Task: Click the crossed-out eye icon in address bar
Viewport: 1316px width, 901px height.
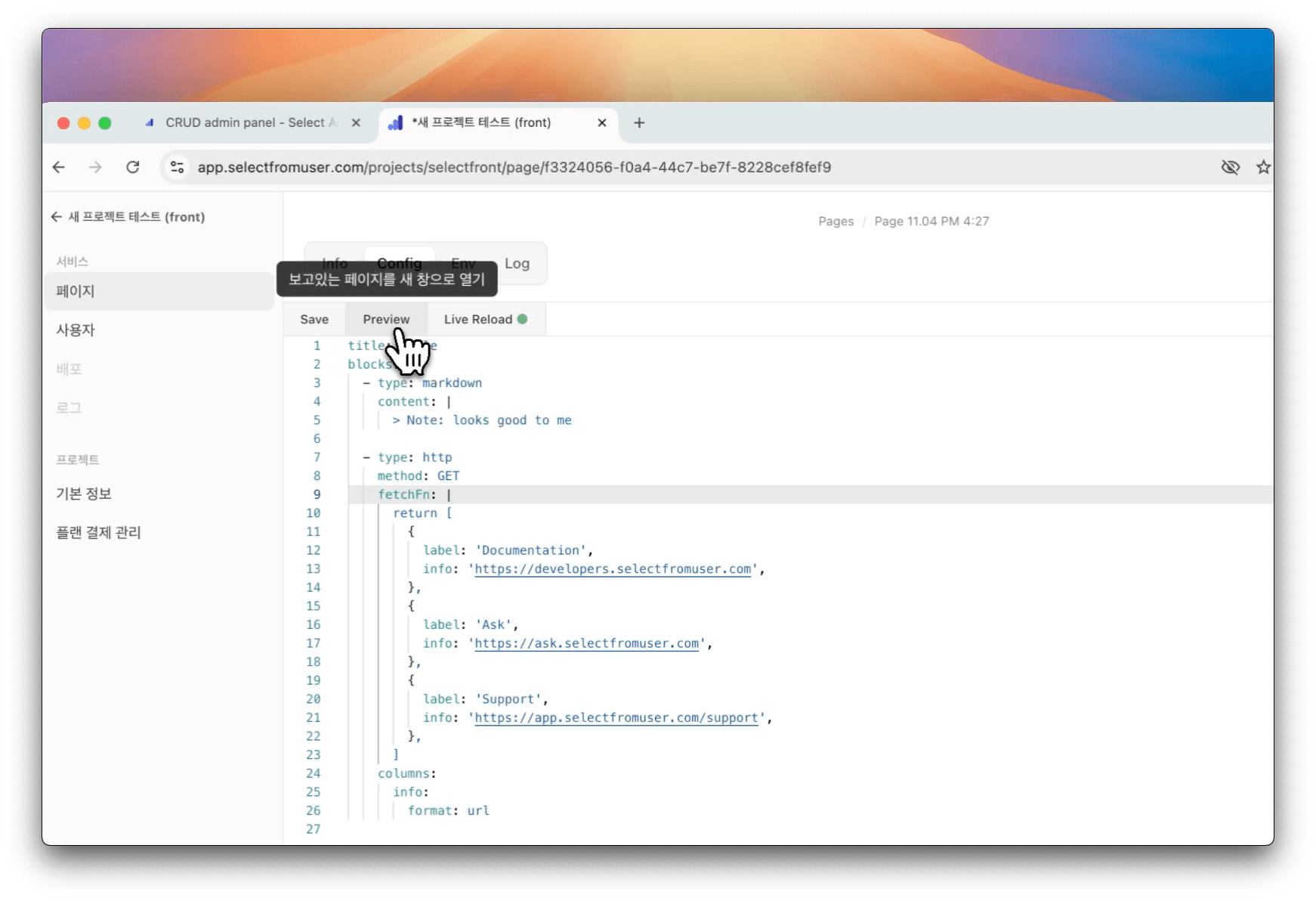Action: 1230,167
